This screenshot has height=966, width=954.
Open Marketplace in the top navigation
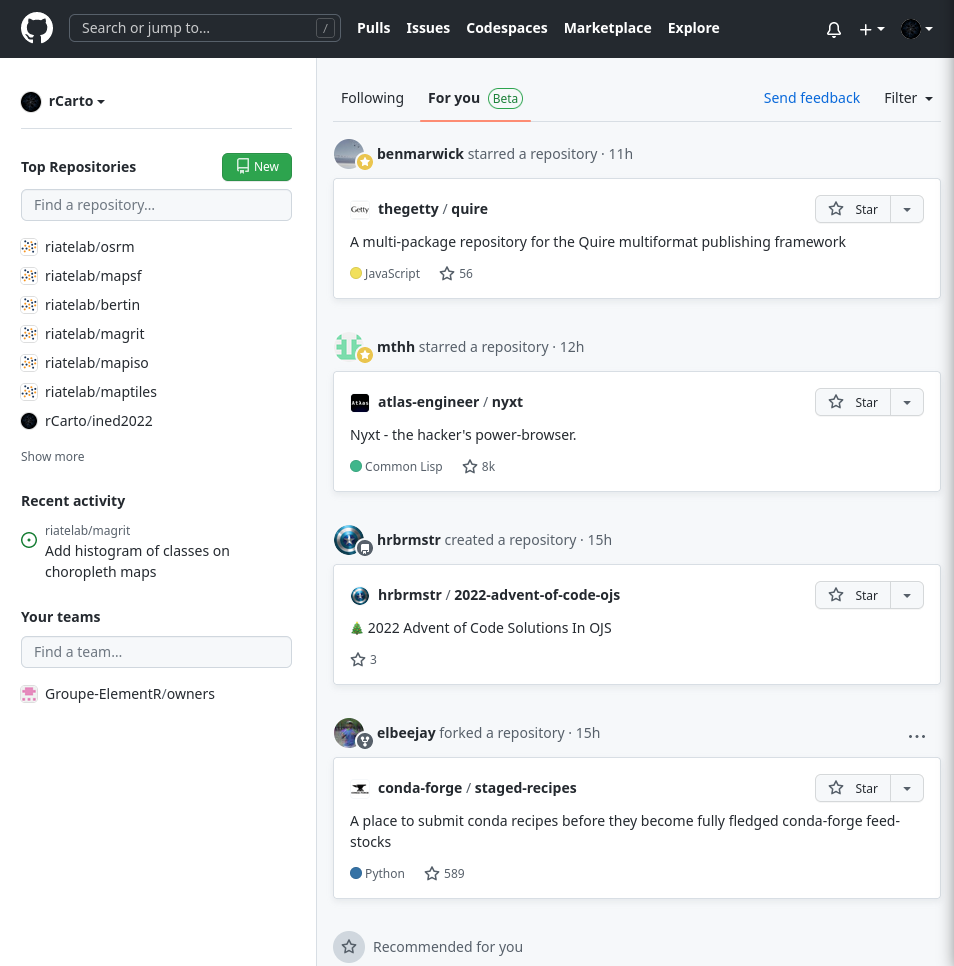(607, 28)
